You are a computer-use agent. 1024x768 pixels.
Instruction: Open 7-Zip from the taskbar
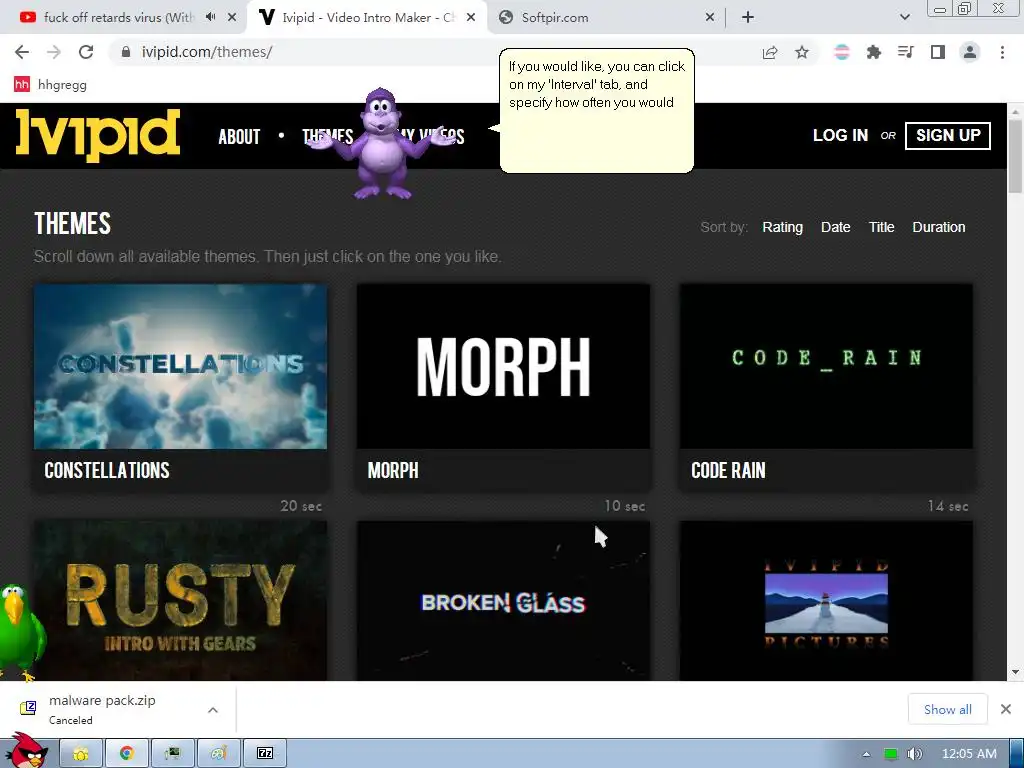[265, 754]
